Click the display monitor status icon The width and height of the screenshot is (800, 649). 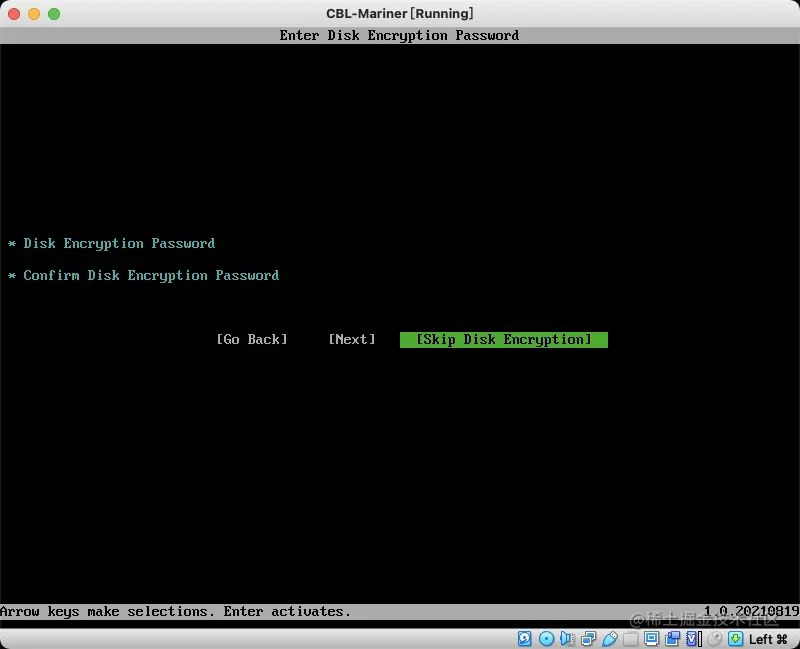(652, 639)
